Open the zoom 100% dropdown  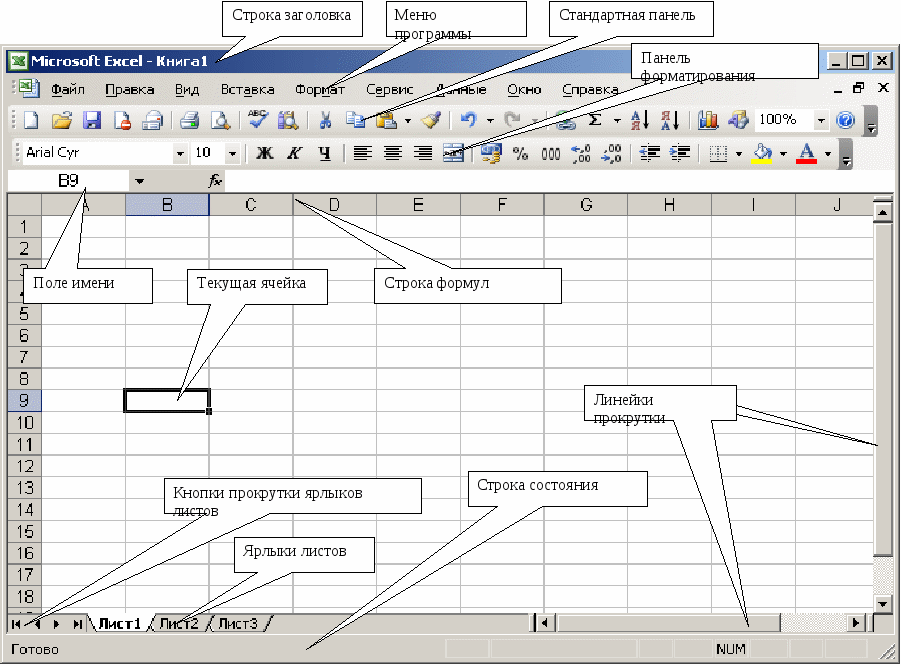click(821, 120)
